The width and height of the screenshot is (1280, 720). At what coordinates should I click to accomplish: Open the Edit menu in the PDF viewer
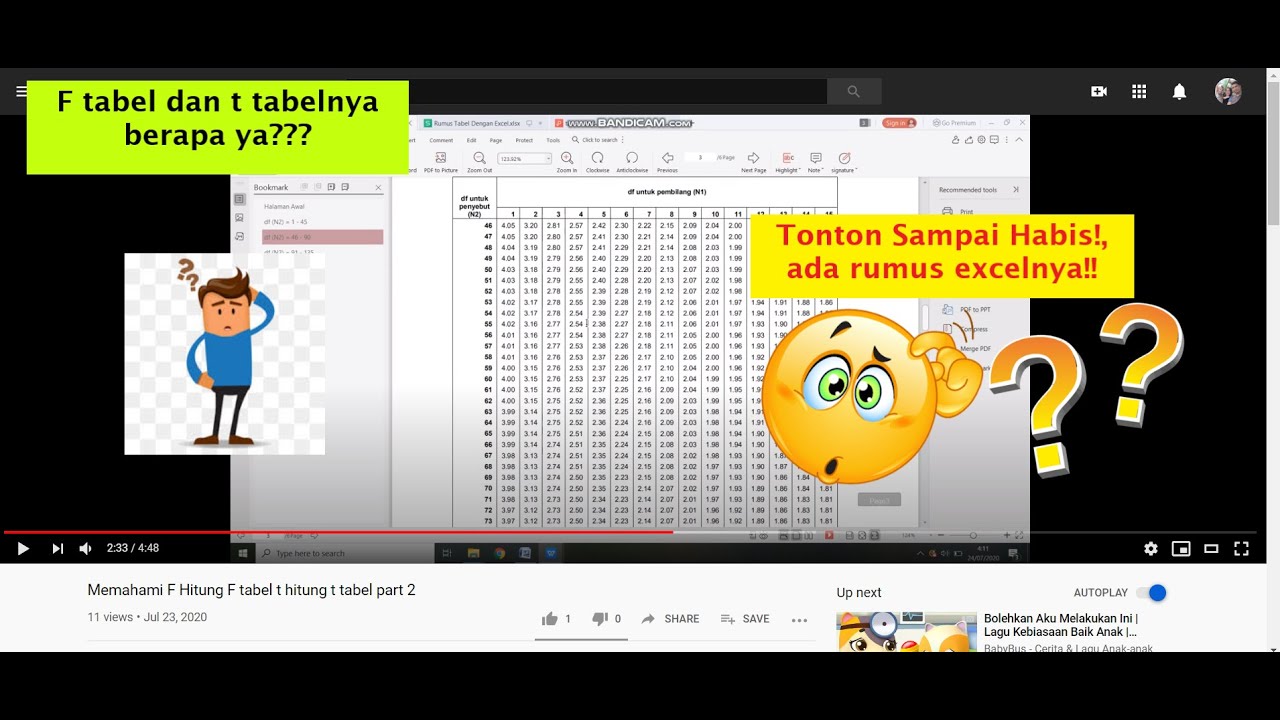click(x=471, y=140)
